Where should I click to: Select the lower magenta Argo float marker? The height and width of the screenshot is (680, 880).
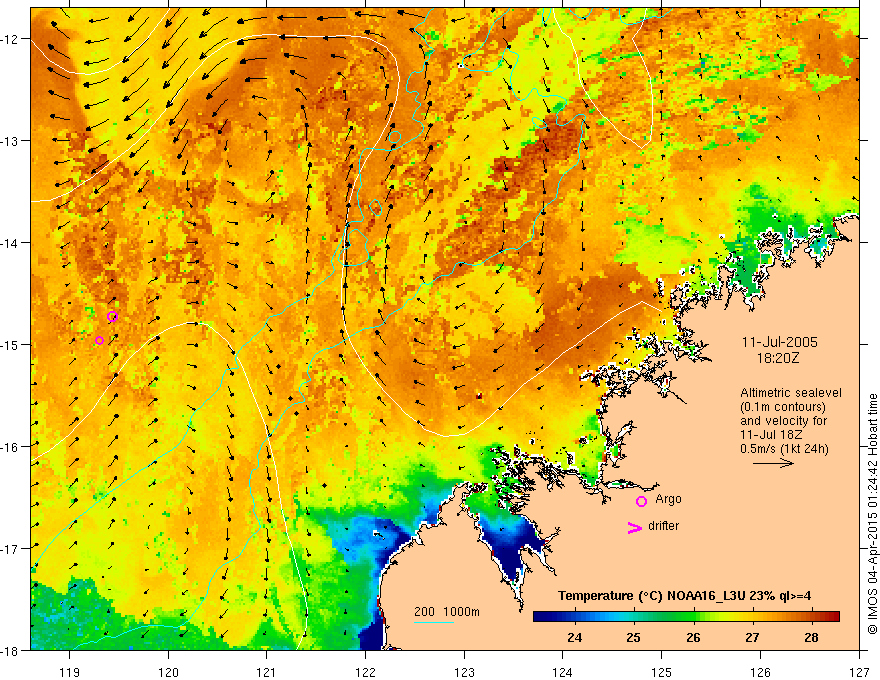[99, 341]
